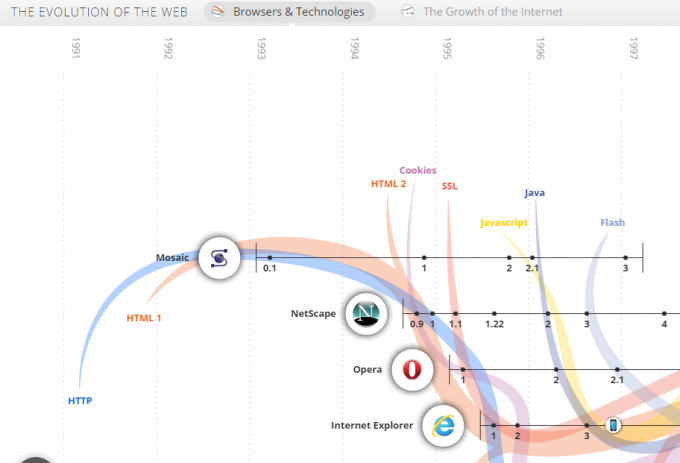The image size is (680, 463).
Task: Click Mosaic version 3 marker
Action: tap(625, 258)
